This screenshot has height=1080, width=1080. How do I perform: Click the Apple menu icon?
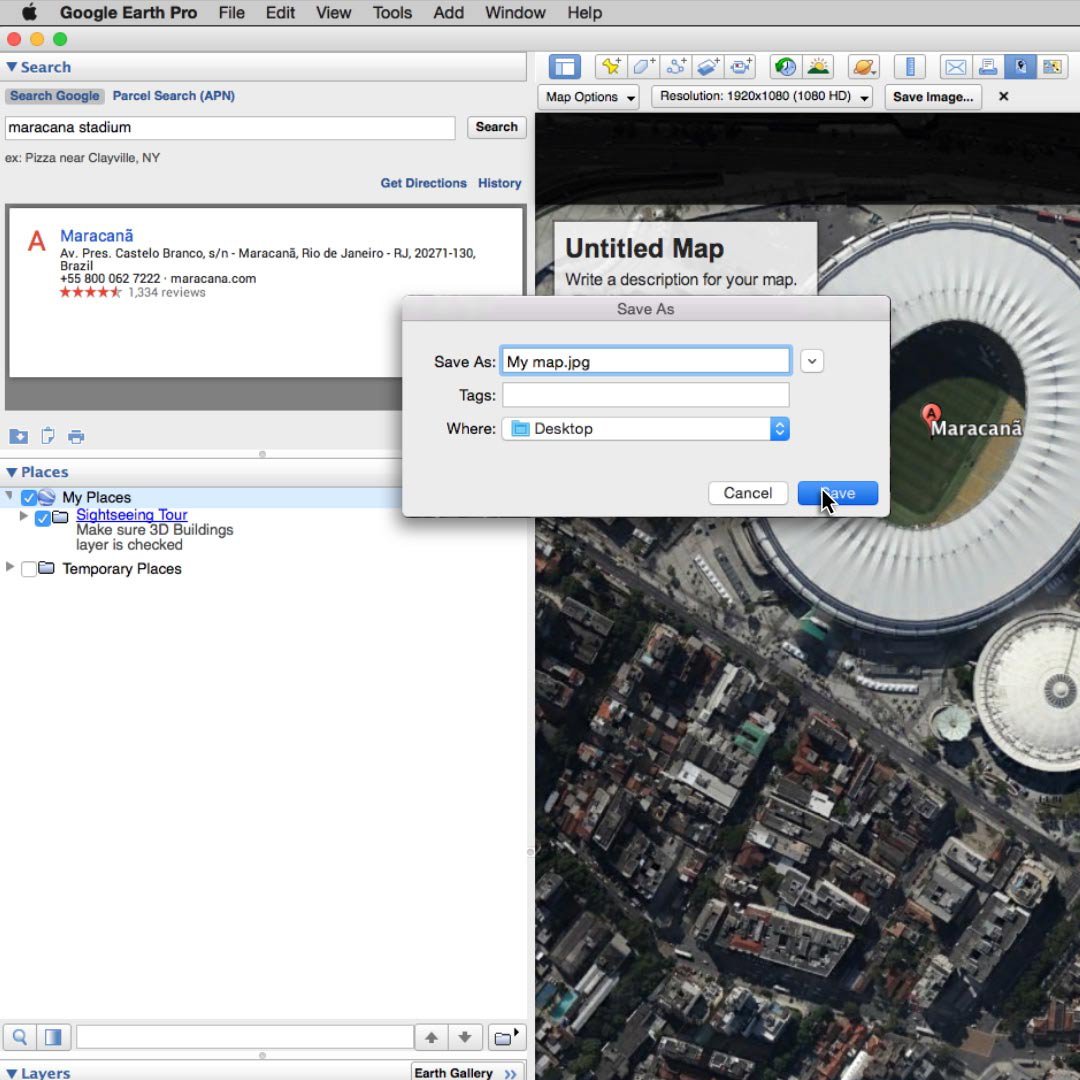tap(29, 12)
